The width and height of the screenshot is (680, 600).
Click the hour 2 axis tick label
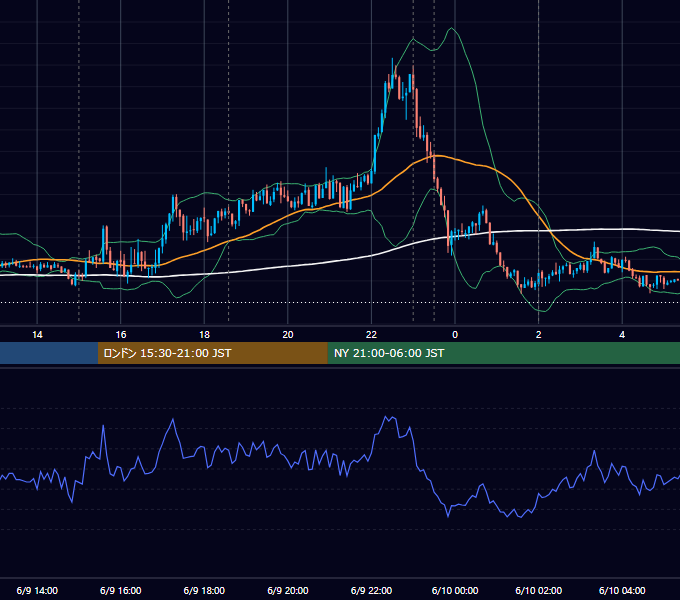pos(539,335)
